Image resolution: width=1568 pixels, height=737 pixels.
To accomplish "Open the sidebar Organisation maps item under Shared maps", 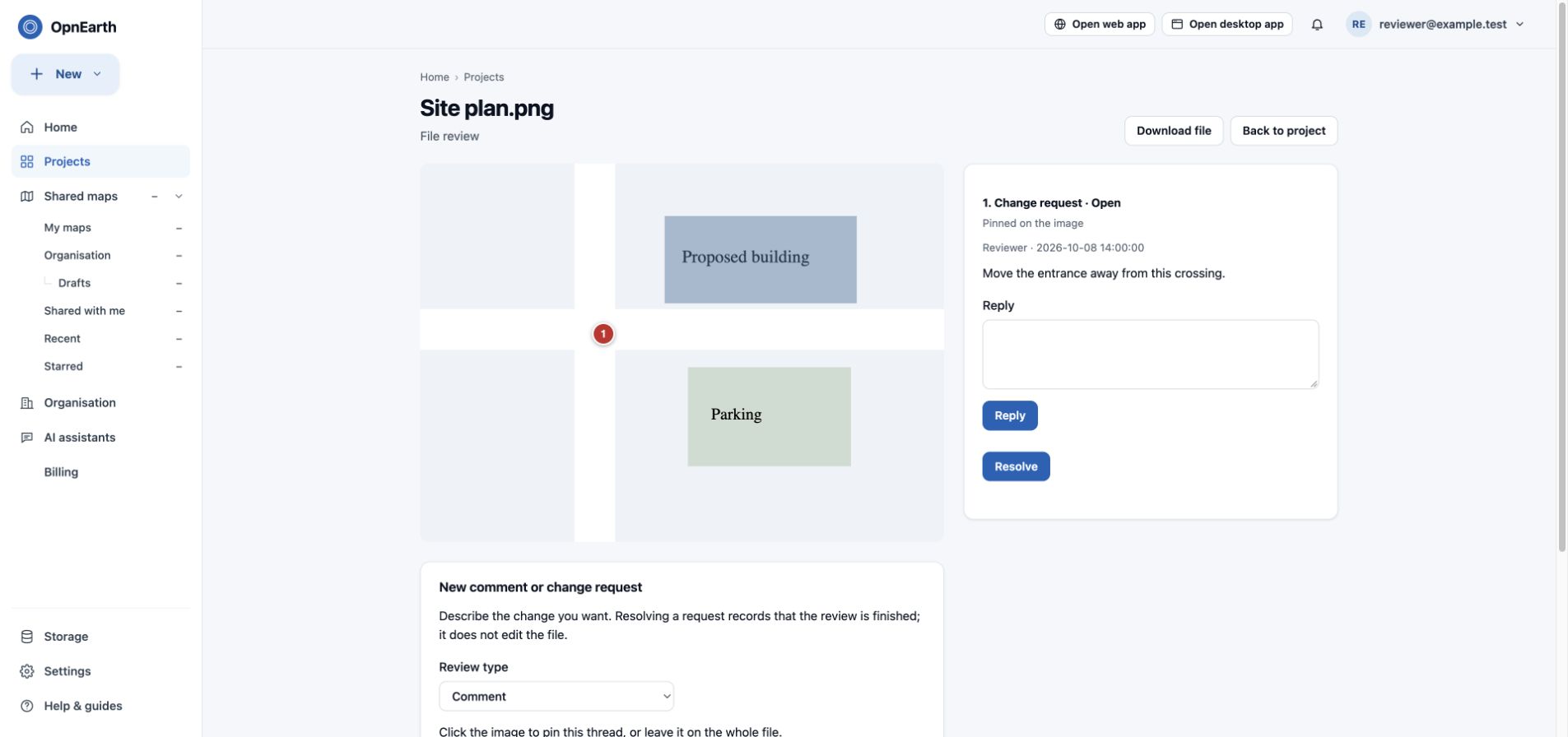I will [77, 256].
